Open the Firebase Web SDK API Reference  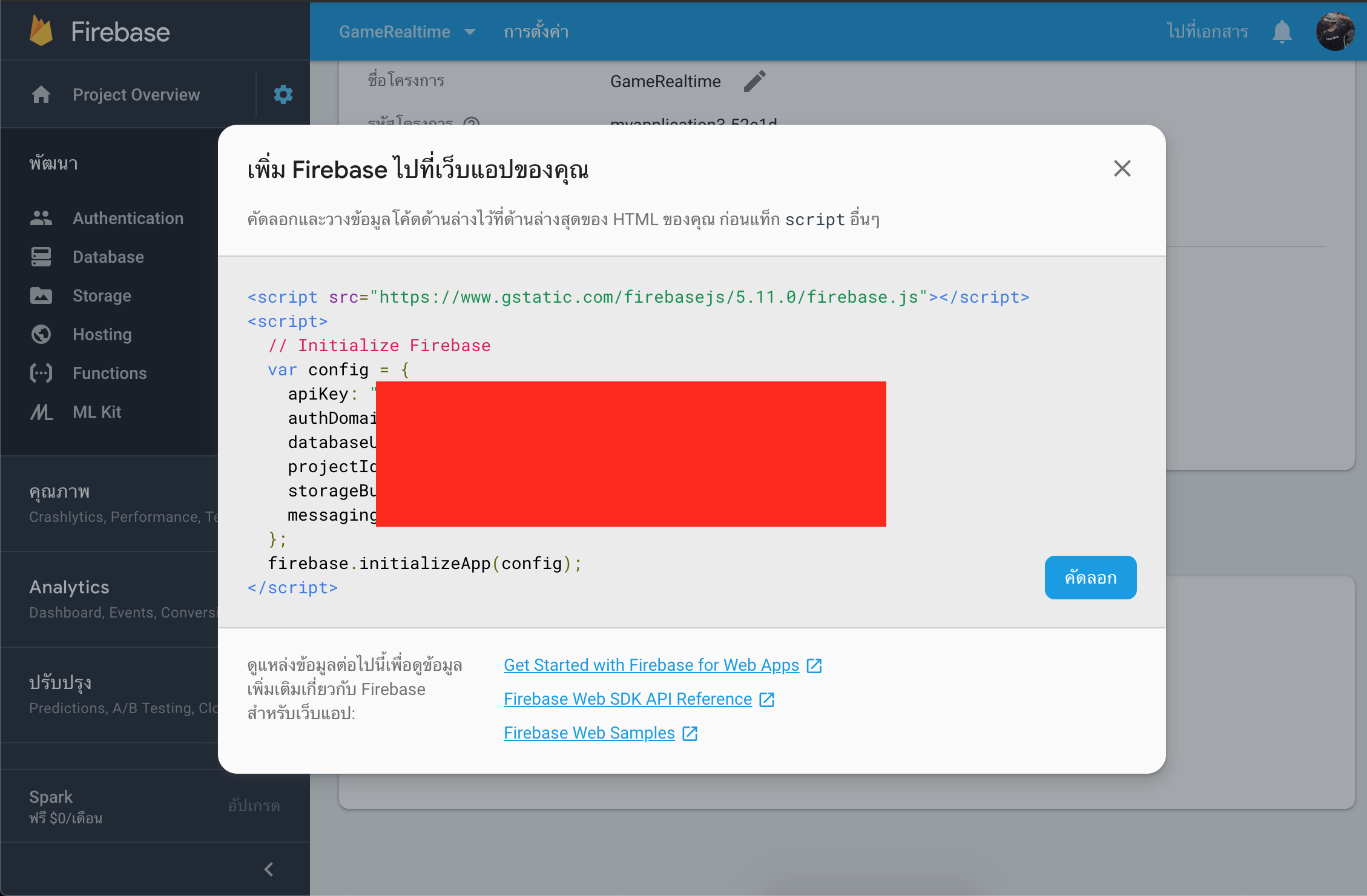(628, 699)
